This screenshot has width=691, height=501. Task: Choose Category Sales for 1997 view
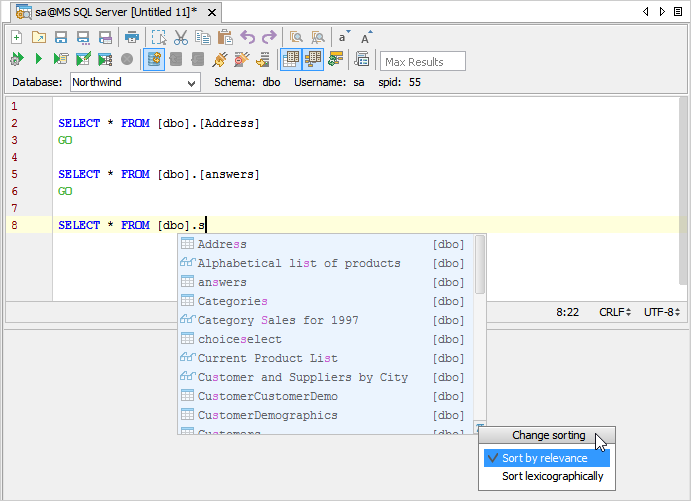pos(326,320)
